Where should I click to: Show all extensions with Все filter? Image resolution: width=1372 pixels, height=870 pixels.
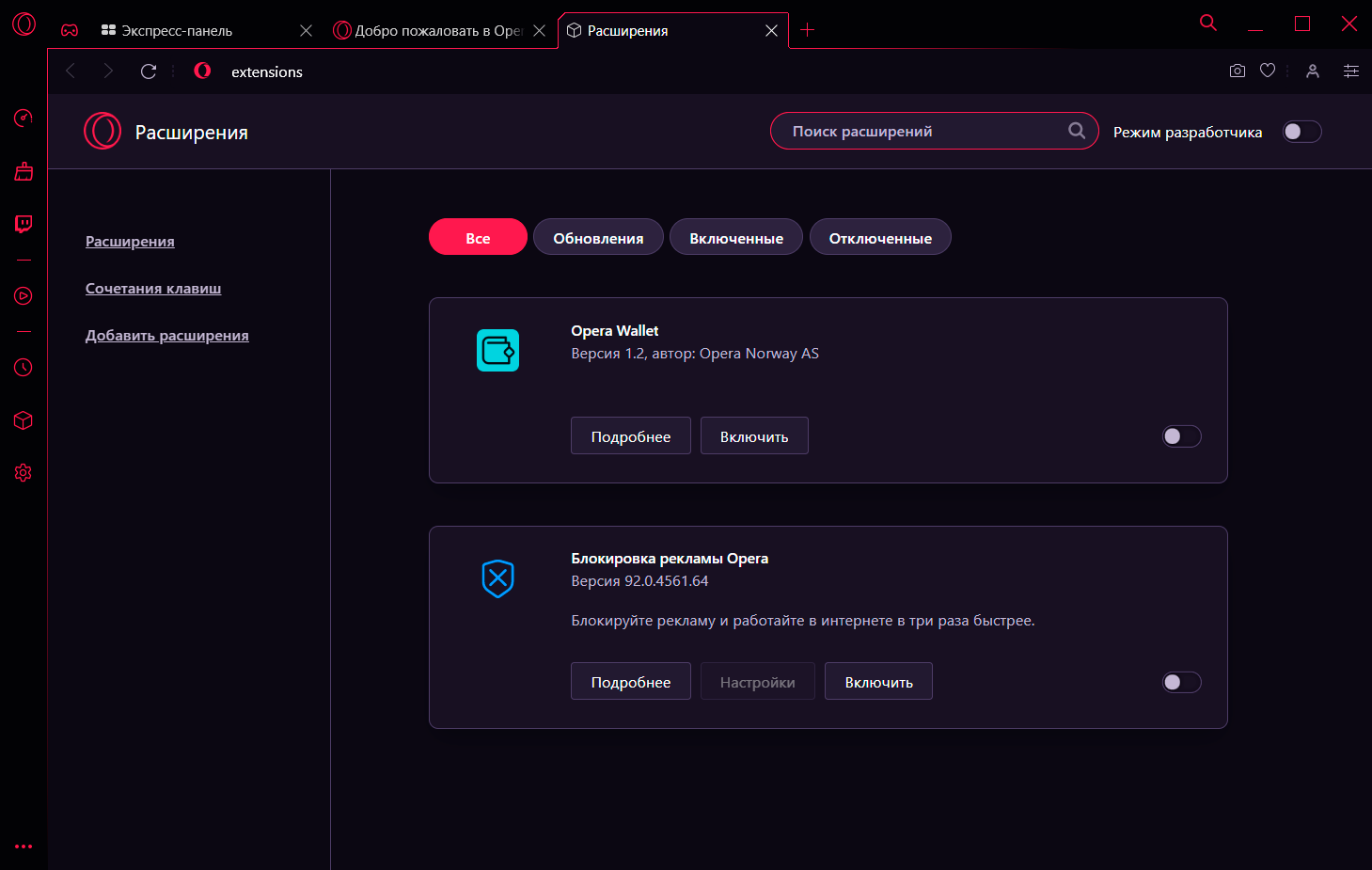478,237
